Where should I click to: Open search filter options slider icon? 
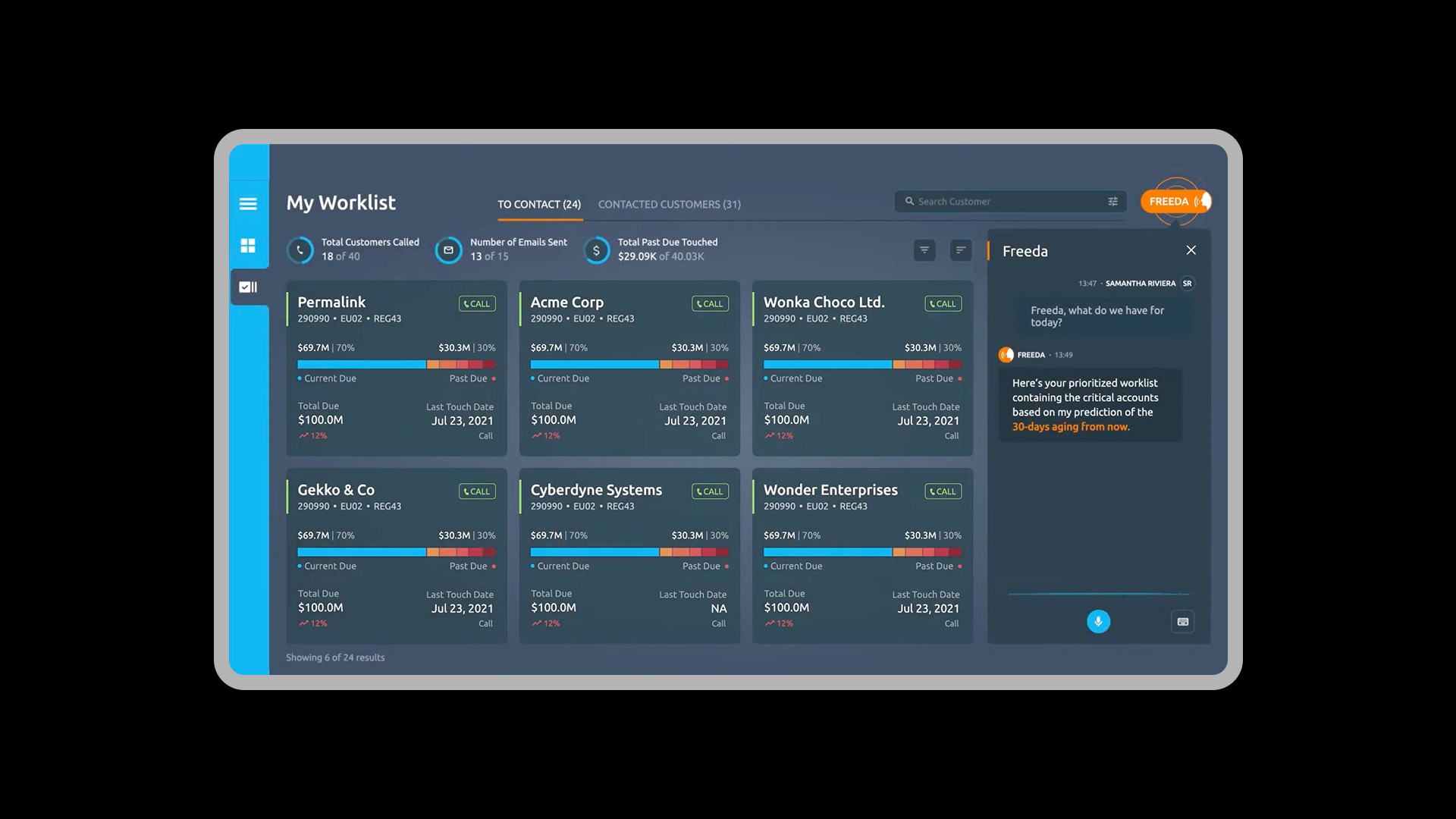click(1112, 202)
